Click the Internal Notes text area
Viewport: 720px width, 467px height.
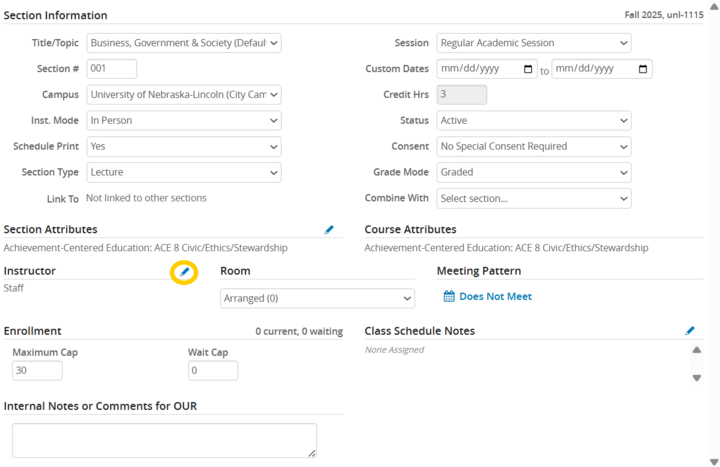(x=164, y=440)
